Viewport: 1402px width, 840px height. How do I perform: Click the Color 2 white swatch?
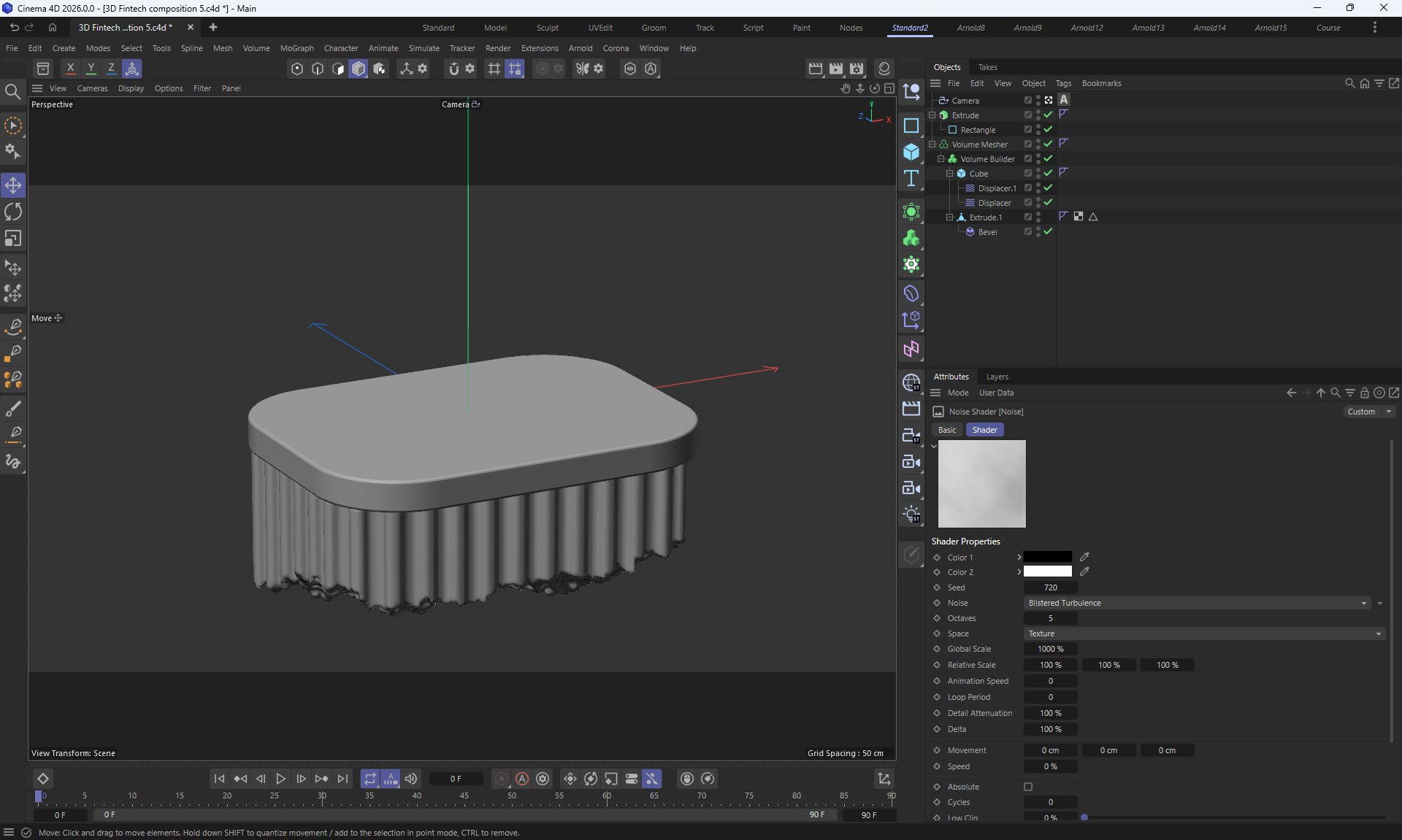coord(1047,571)
